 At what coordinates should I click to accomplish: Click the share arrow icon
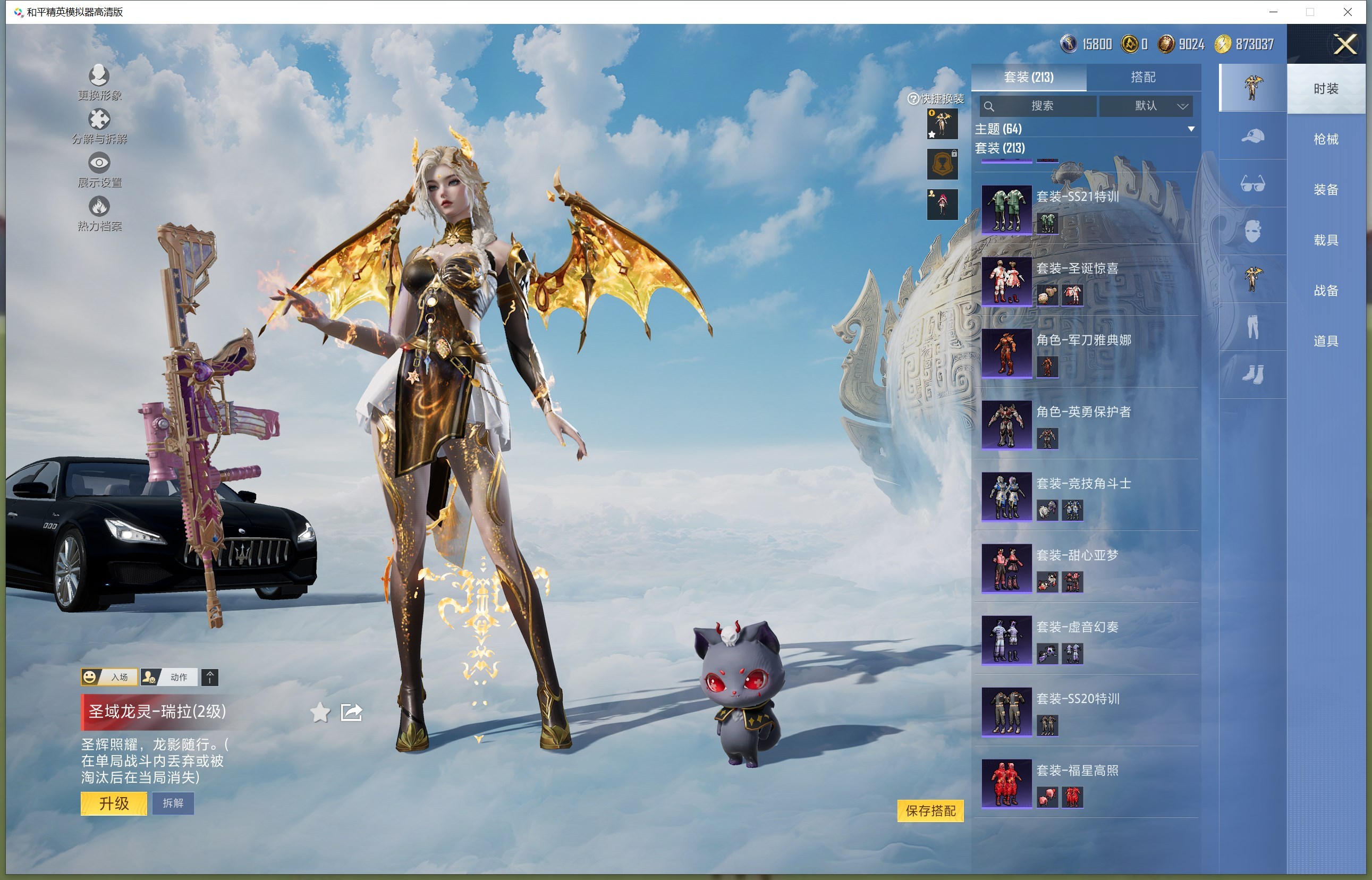point(351,713)
